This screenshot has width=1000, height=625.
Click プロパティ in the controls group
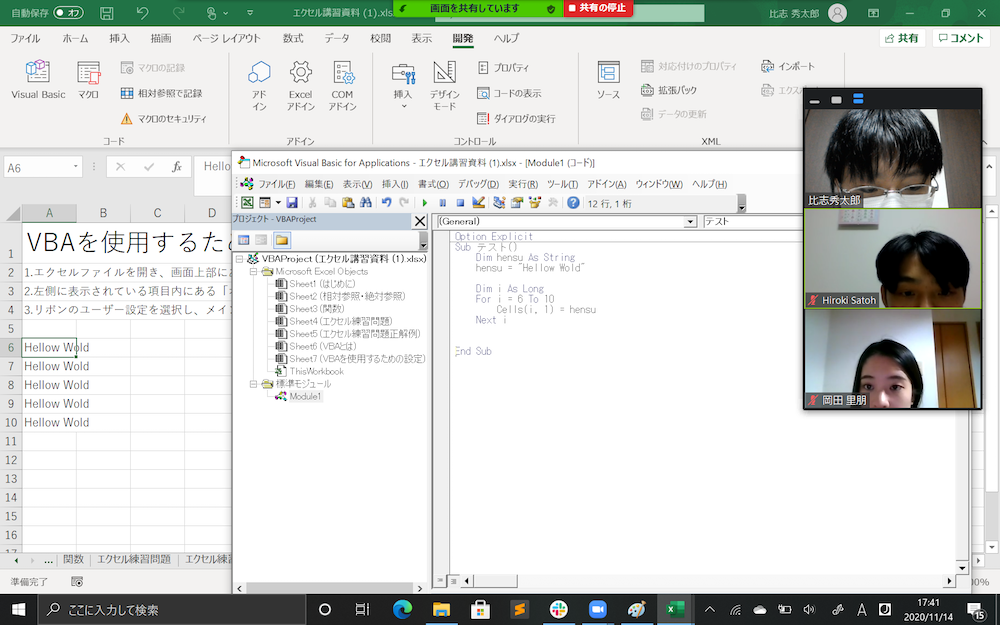pos(503,68)
